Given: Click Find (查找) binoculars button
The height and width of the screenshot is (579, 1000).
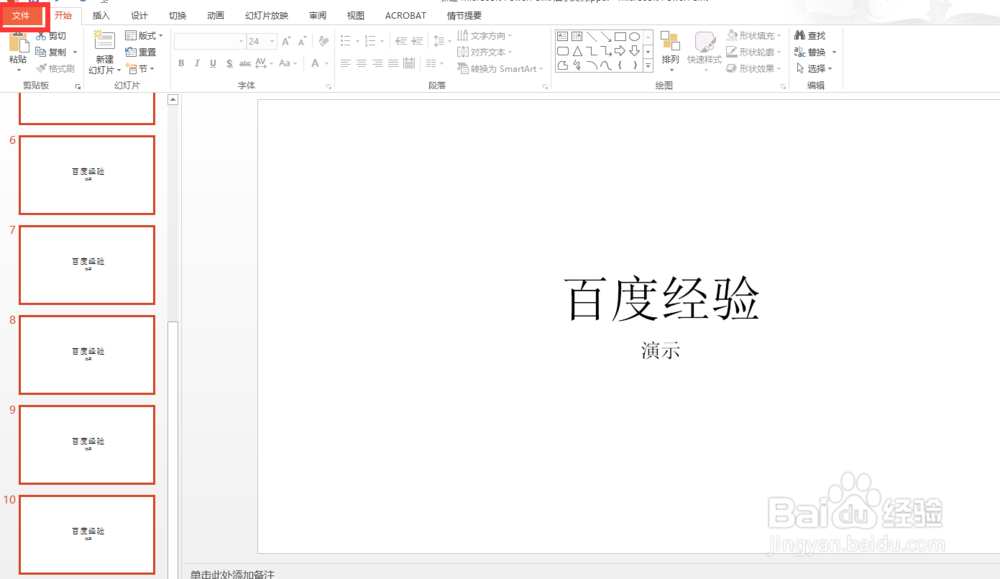Looking at the screenshot, I should 809,36.
